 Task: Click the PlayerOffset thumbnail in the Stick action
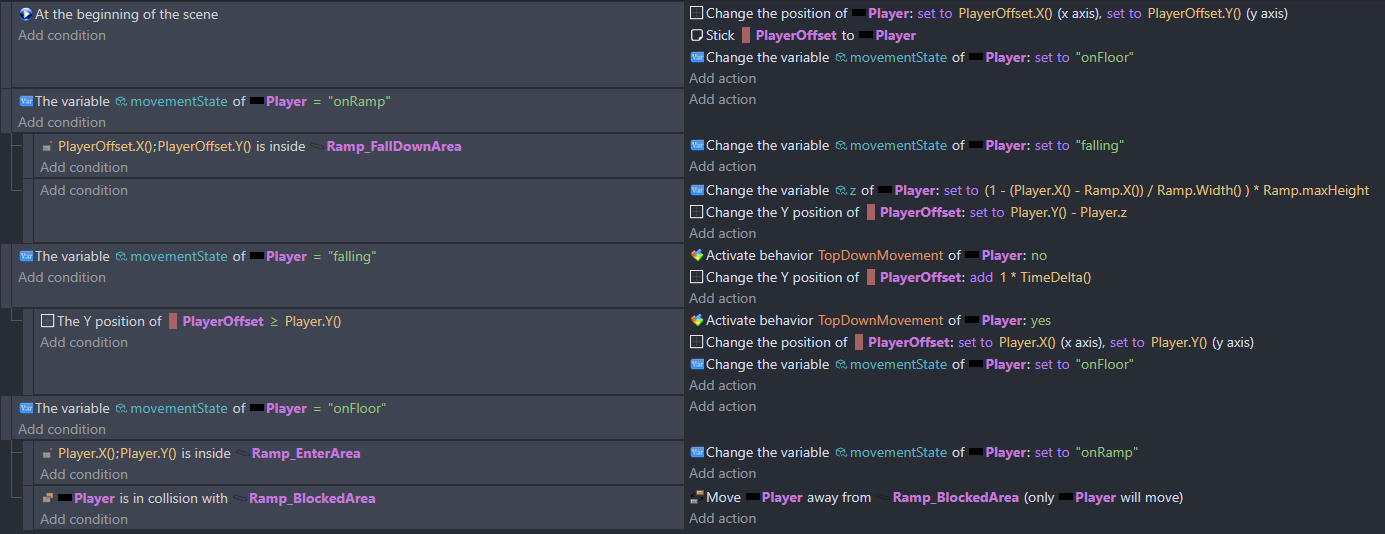[x=745, y=35]
